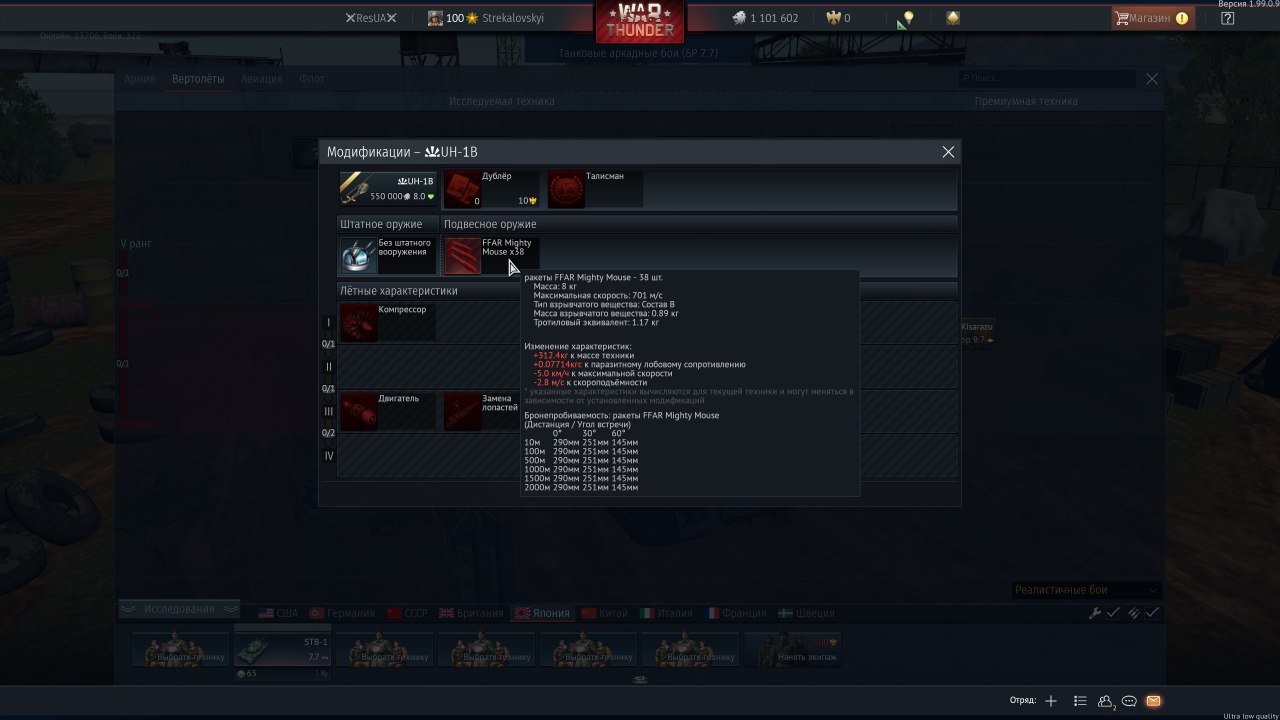Select Без штатного вооружения weapon slot
The width and height of the screenshot is (1280, 720).
click(x=388, y=256)
